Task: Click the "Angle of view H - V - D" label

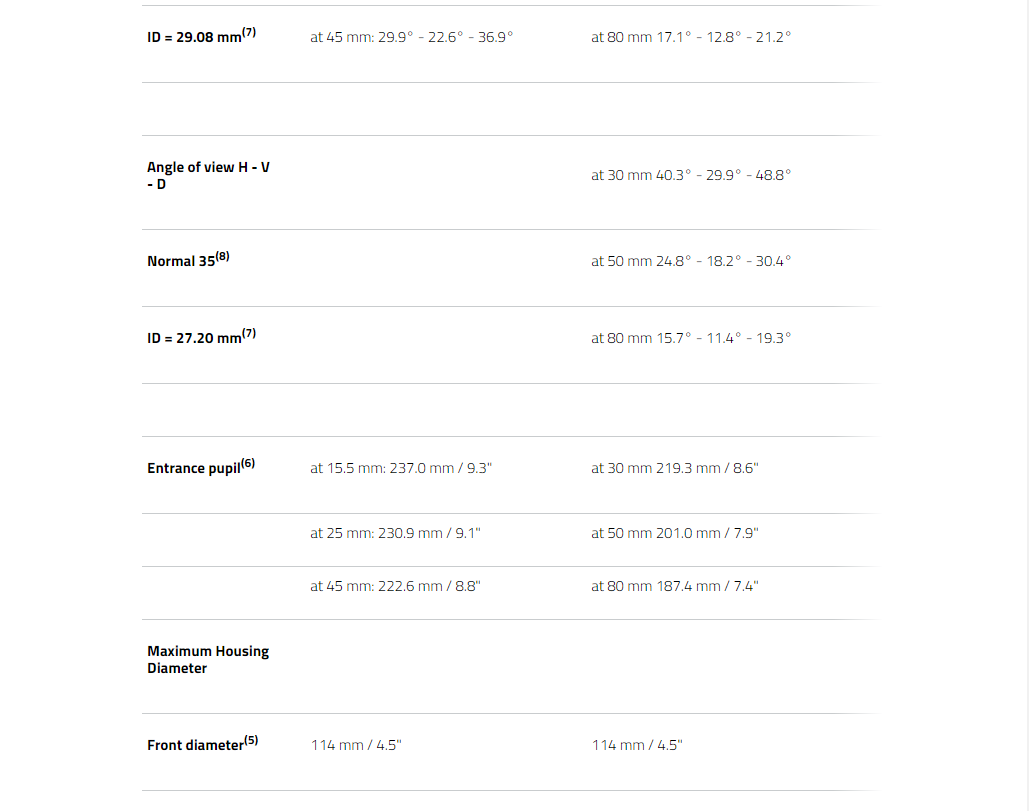Action: pyautogui.click(x=208, y=176)
